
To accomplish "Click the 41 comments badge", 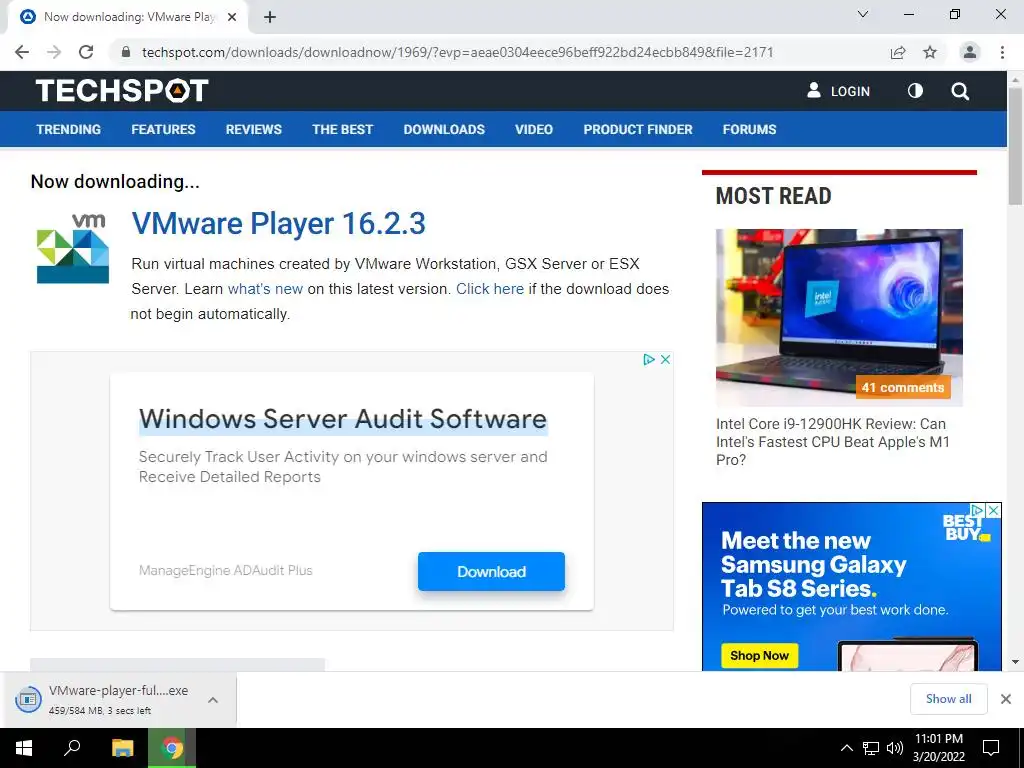I will pos(903,387).
